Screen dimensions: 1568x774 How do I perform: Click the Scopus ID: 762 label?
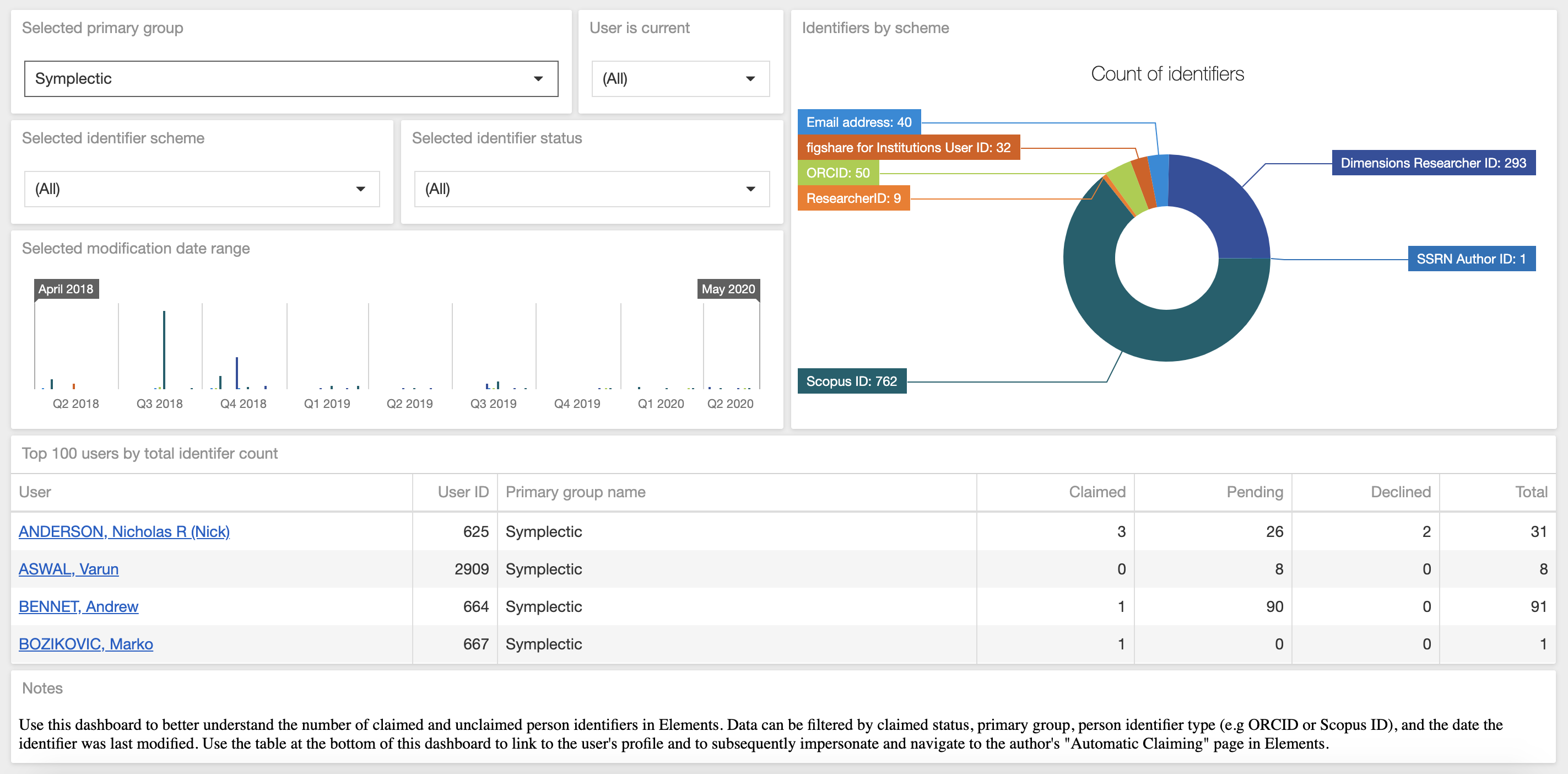[851, 381]
